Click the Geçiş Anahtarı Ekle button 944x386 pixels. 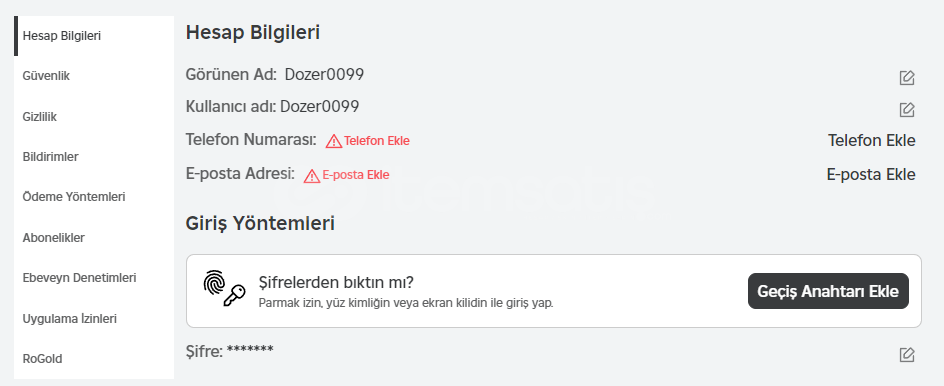[x=828, y=291]
